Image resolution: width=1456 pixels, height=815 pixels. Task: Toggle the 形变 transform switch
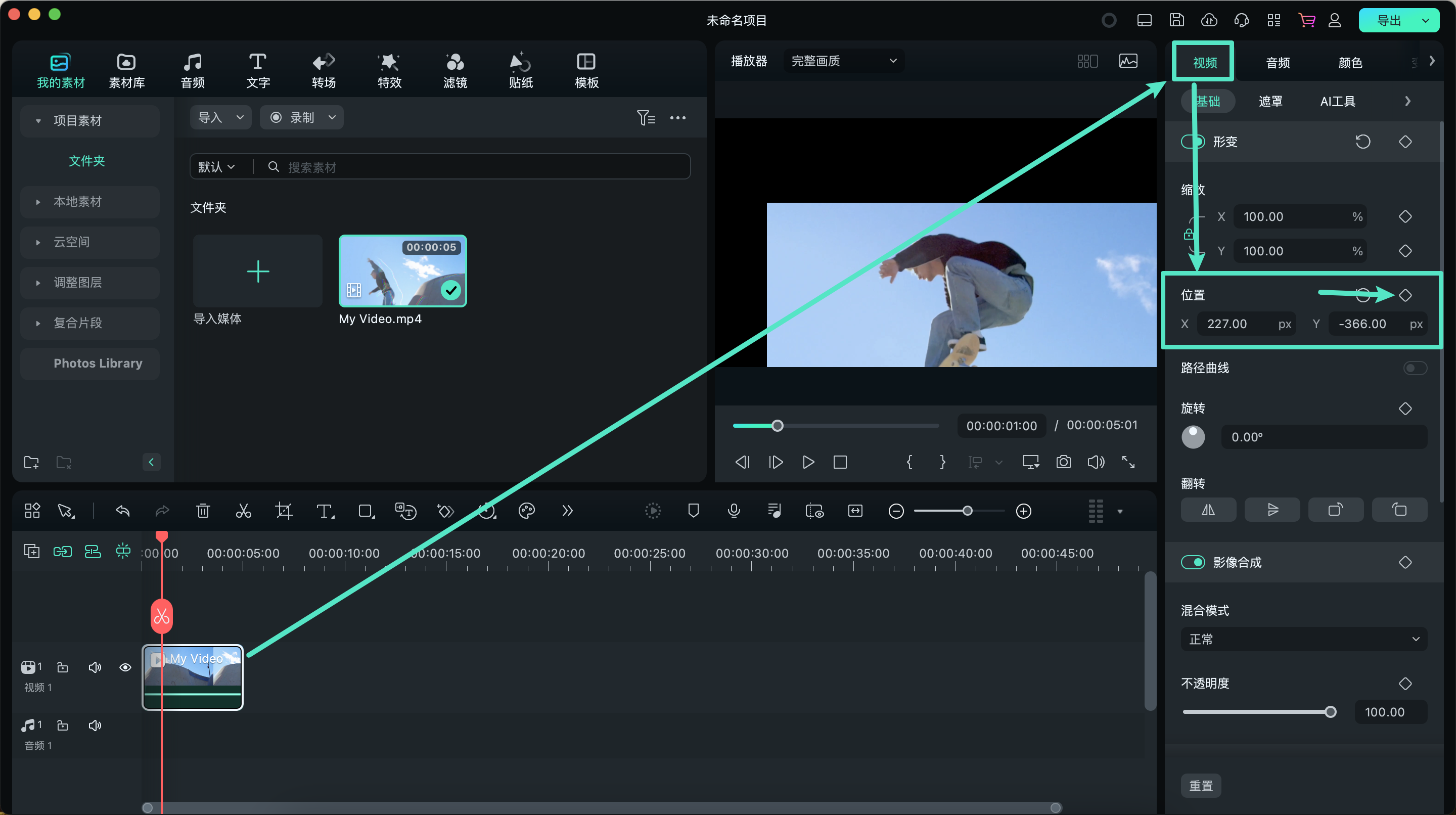1193,141
